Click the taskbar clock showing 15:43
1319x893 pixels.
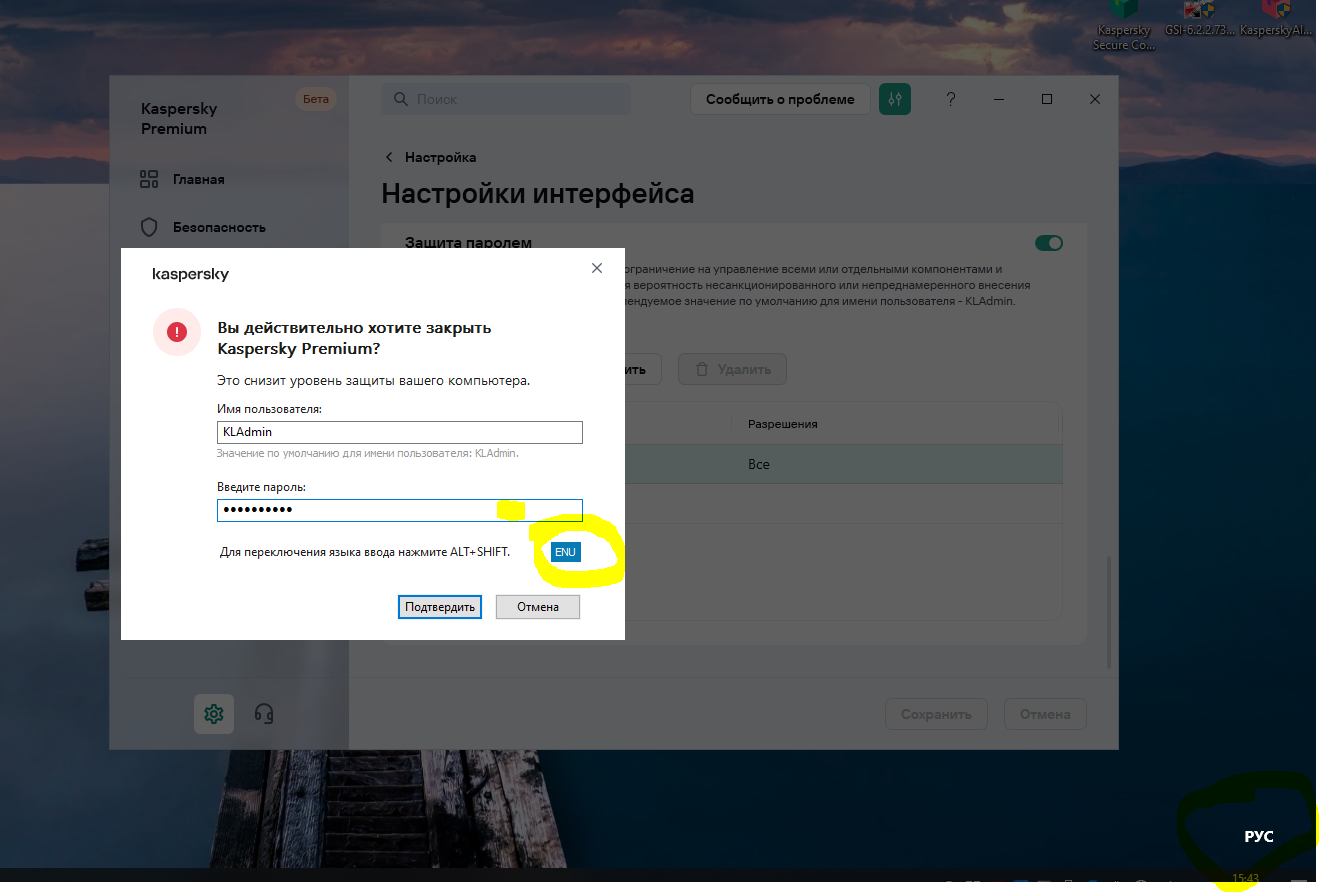[1245, 878]
